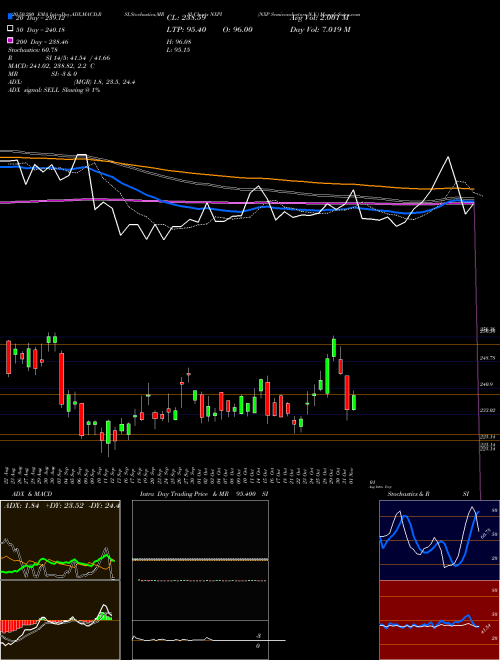Screen dimensions: 500x660
Task: Click the last green candlestick on the chart
Action: pyautogui.click(x=354, y=402)
